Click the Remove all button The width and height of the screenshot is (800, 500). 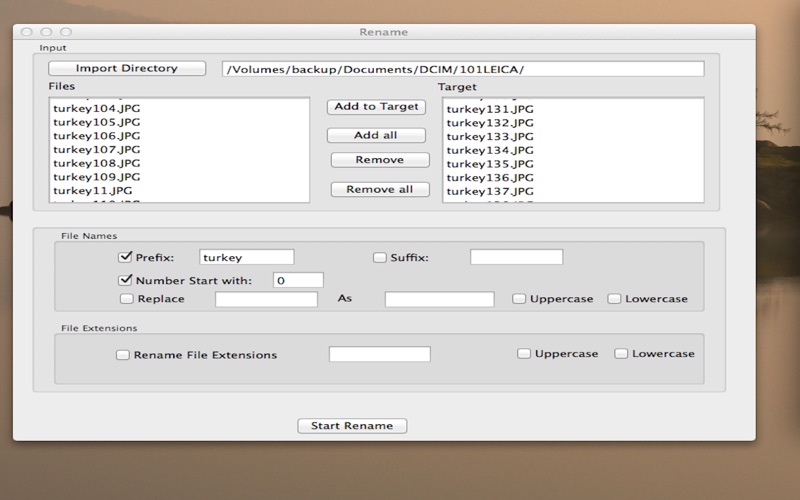point(380,189)
